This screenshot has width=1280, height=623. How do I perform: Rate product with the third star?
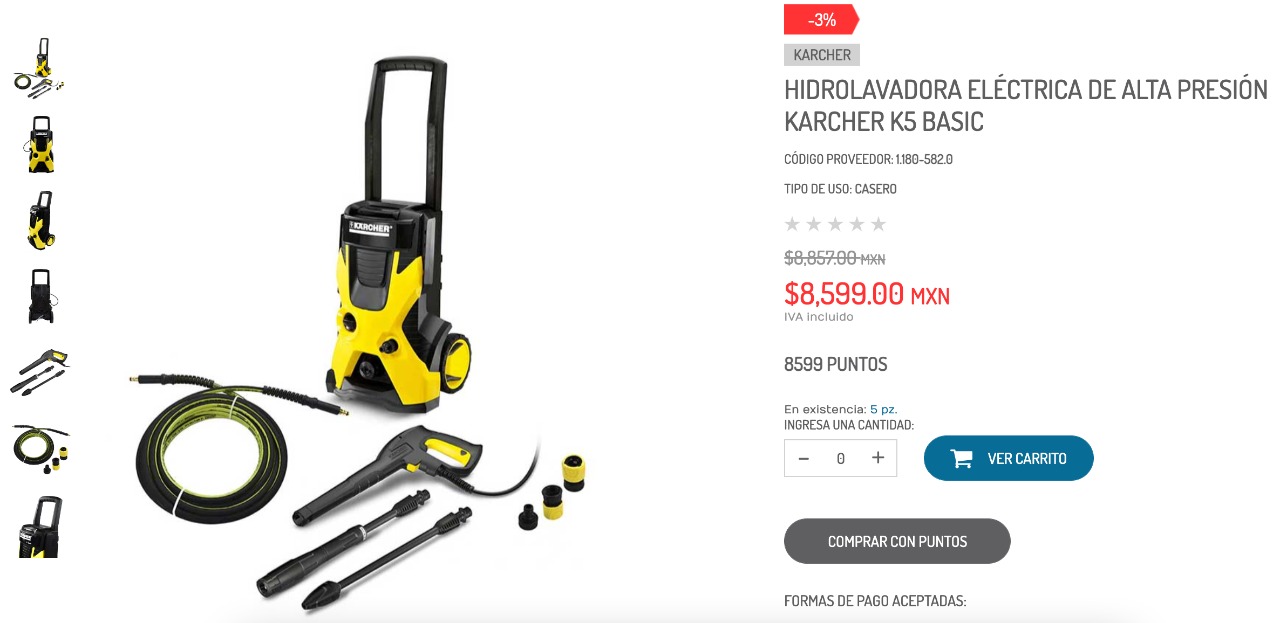click(836, 224)
